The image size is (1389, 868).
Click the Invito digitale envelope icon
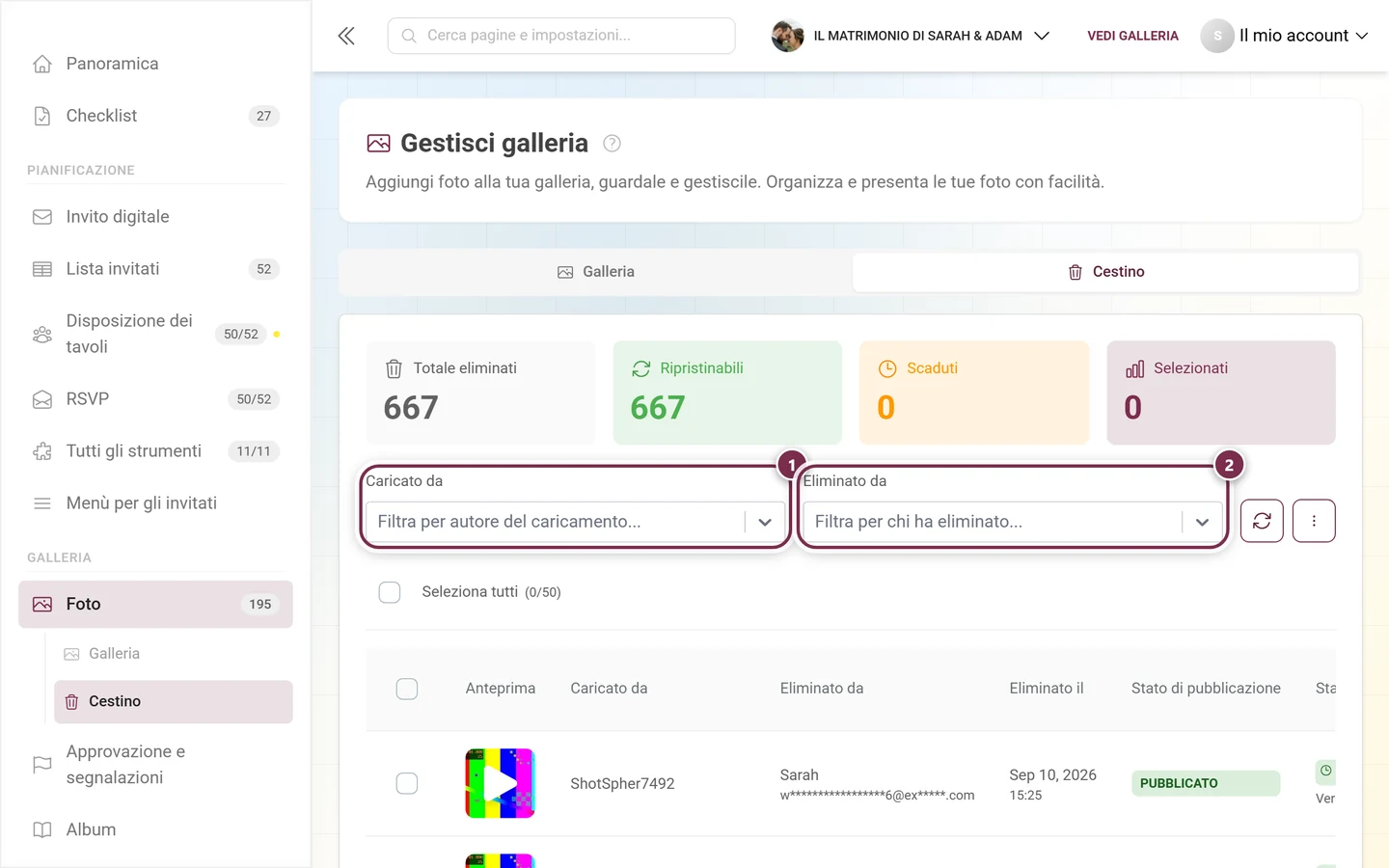point(42,217)
